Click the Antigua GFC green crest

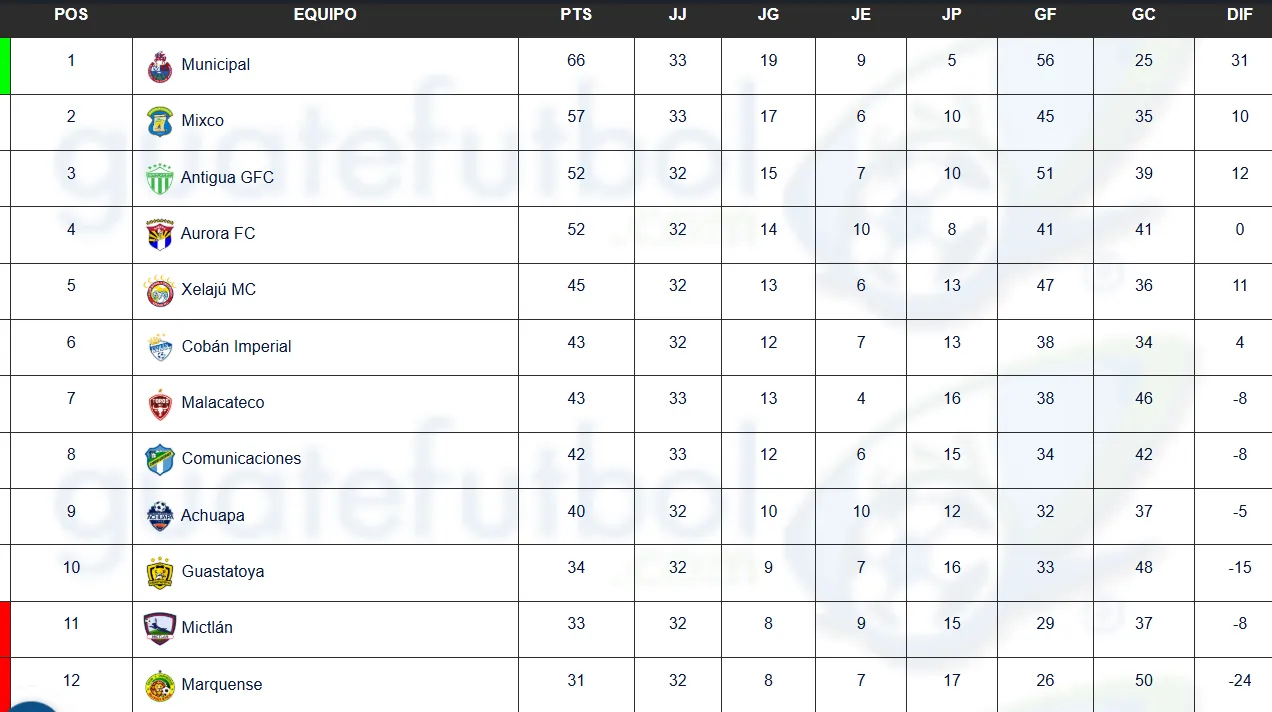(x=160, y=178)
